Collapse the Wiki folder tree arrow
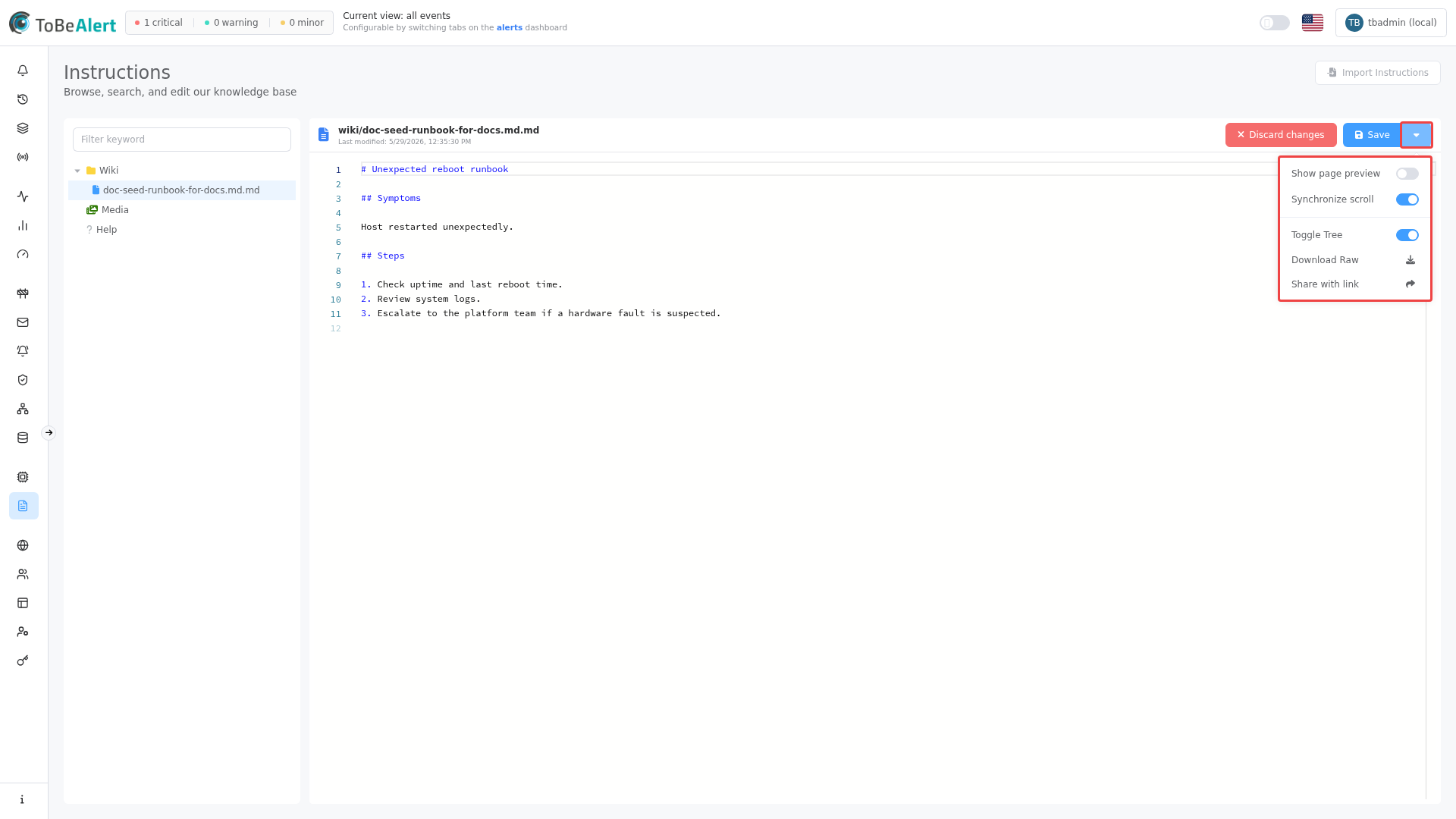The image size is (1456, 819). (x=77, y=171)
